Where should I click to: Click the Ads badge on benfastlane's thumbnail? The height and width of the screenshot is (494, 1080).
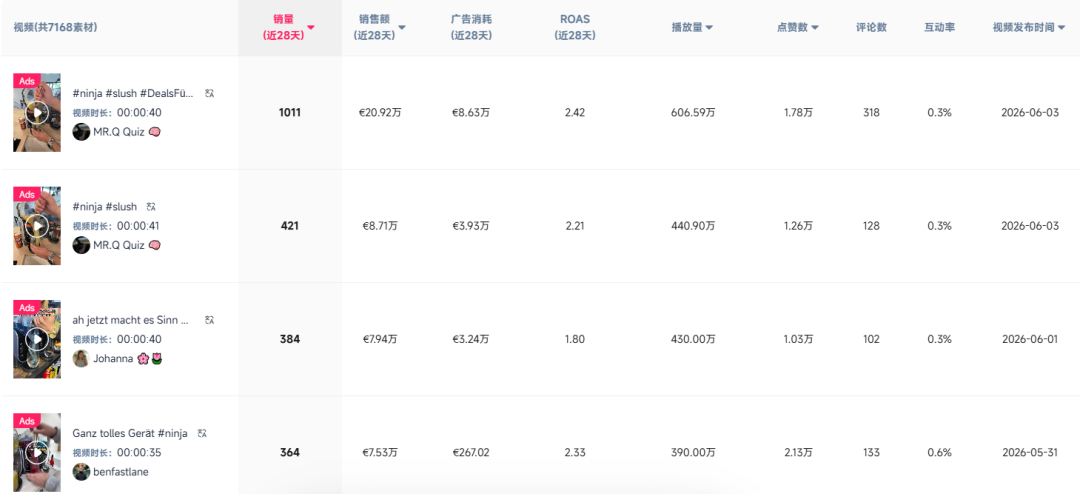[26, 420]
